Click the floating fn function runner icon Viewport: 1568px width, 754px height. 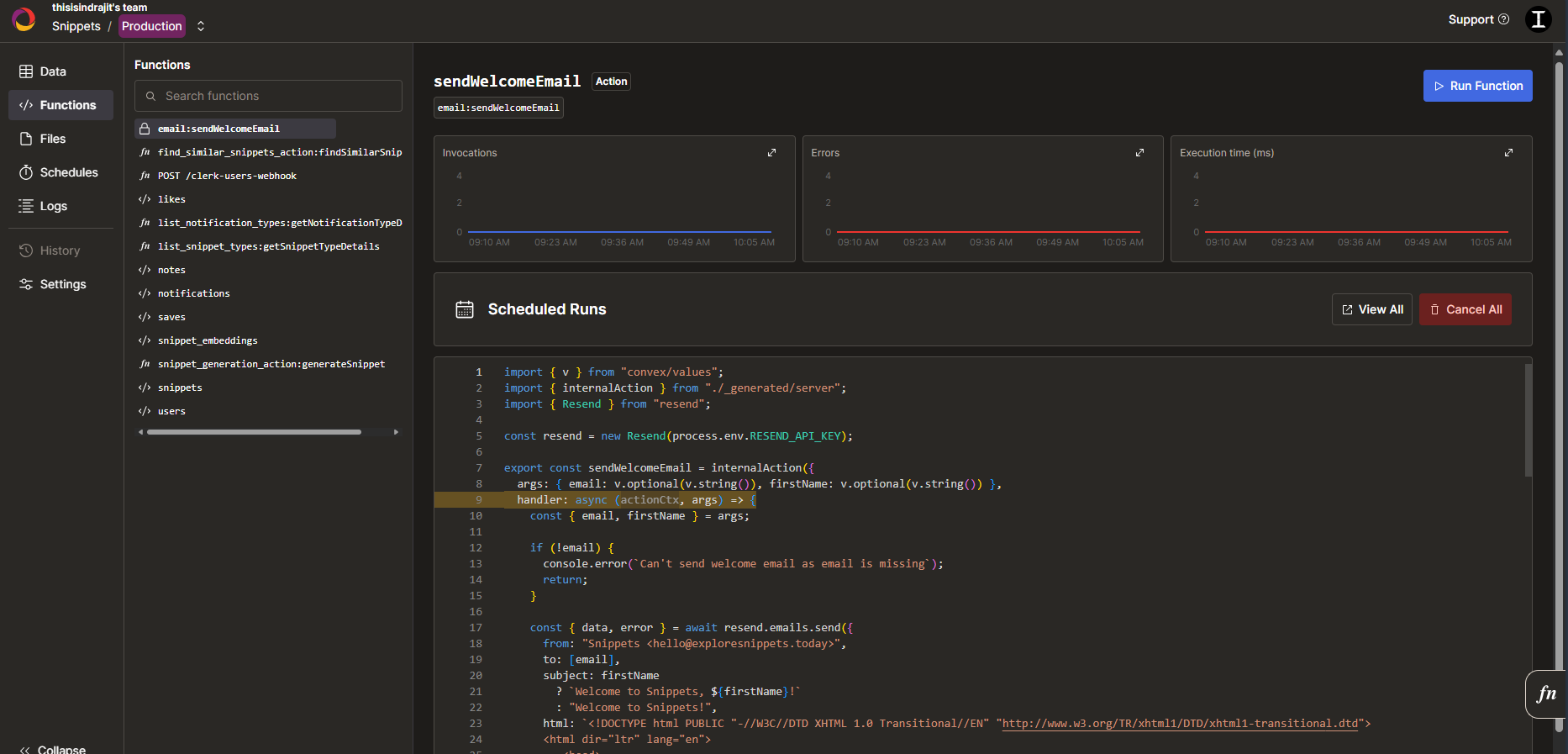click(1546, 694)
